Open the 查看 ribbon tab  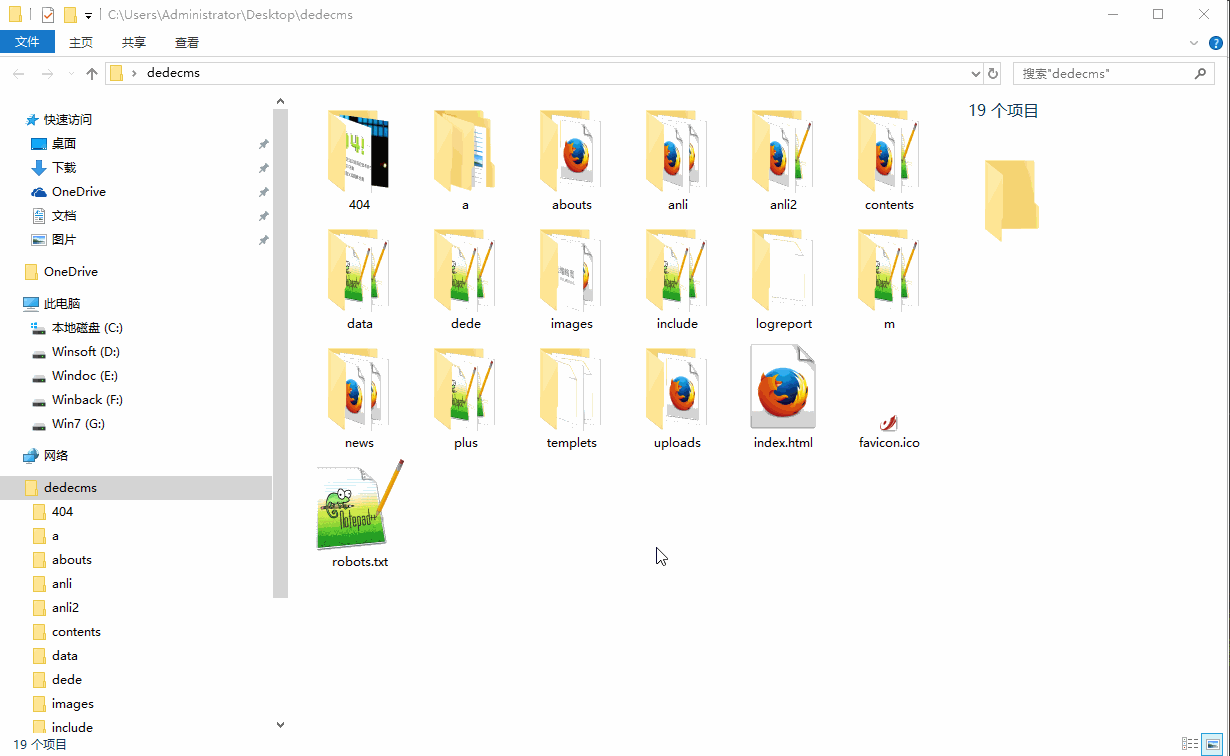(187, 42)
